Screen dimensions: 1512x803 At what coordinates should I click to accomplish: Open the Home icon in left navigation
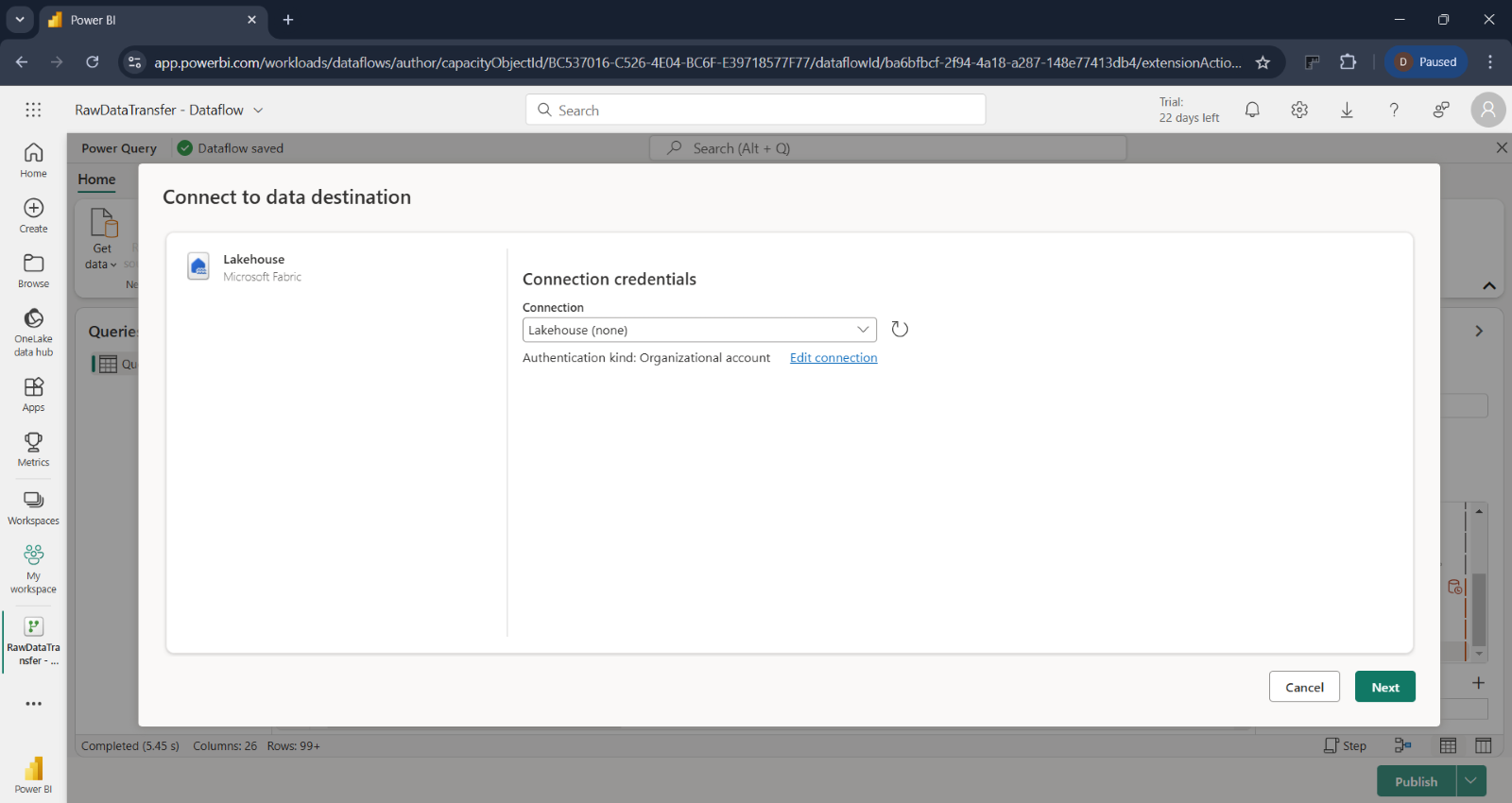point(33,160)
